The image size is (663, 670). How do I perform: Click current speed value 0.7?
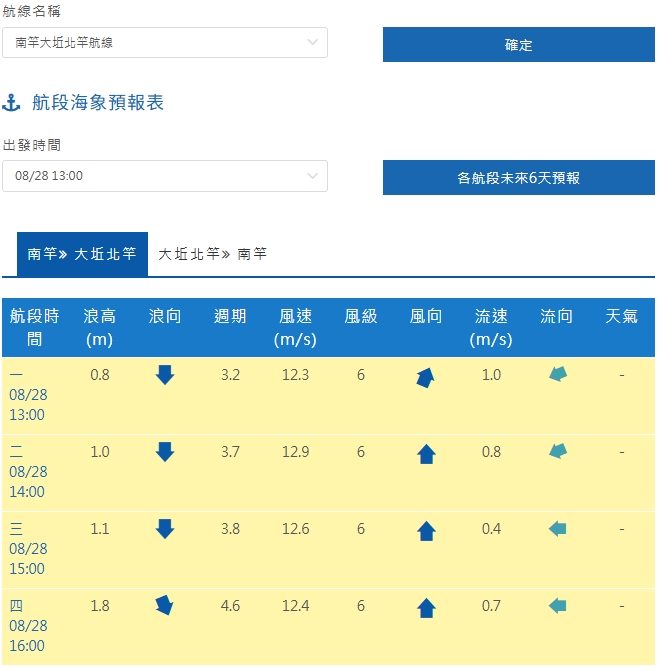pos(491,605)
